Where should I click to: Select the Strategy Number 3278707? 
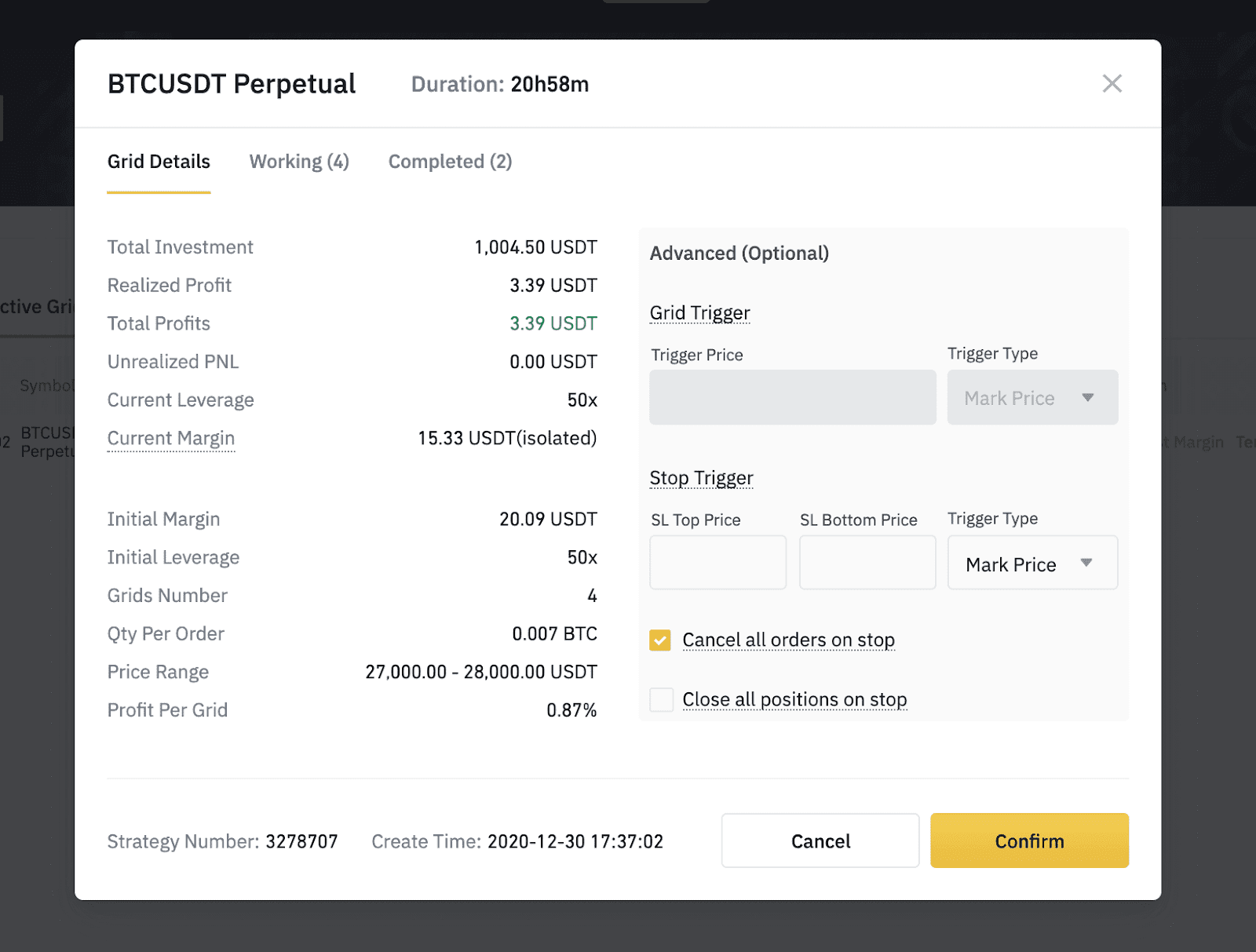301,841
